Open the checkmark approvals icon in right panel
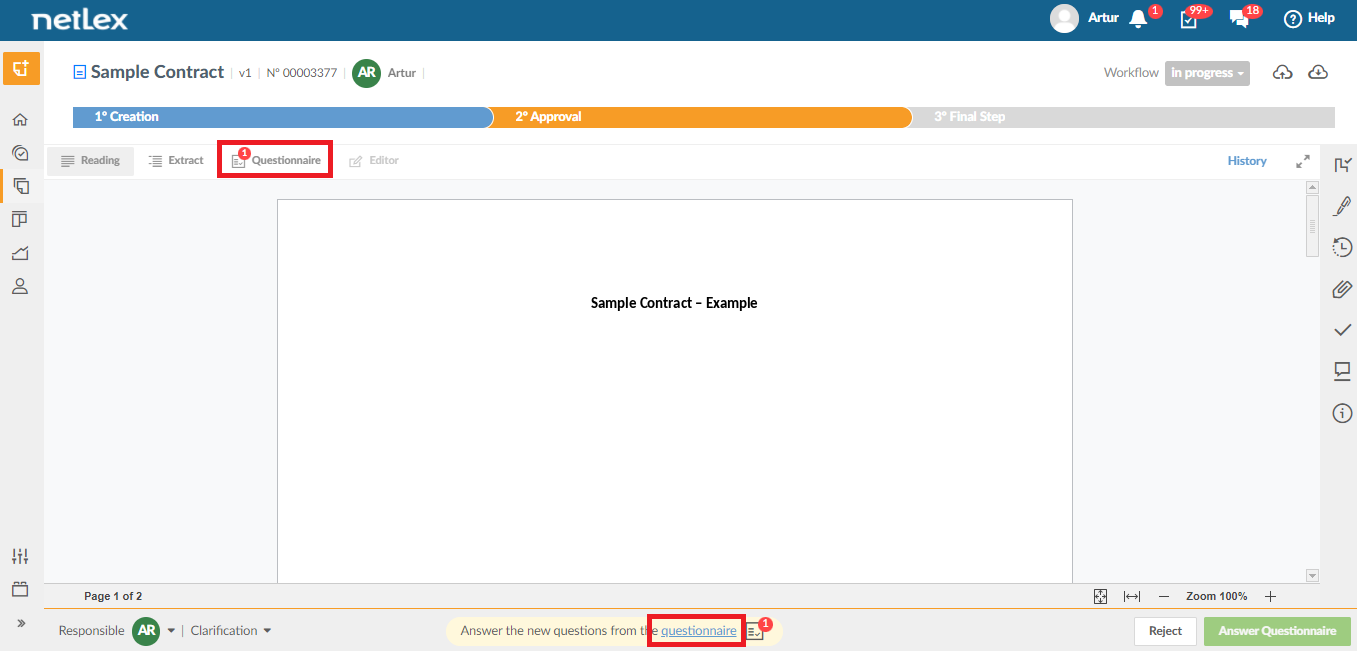Image resolution: width=1357 pixels, height=651 pixels. click(x=1342, y=330)
